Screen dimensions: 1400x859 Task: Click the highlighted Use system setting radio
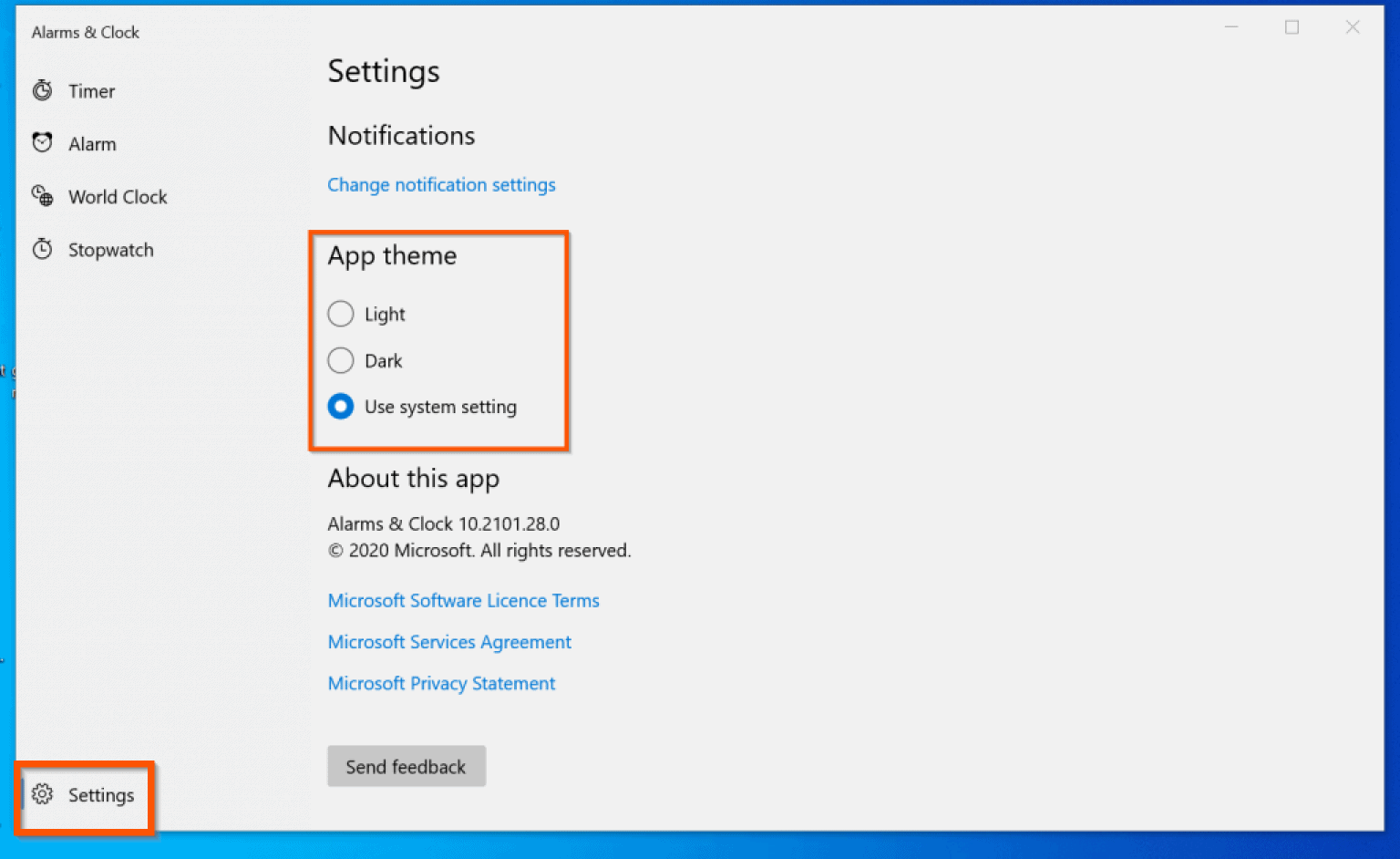tap(340, 407)
